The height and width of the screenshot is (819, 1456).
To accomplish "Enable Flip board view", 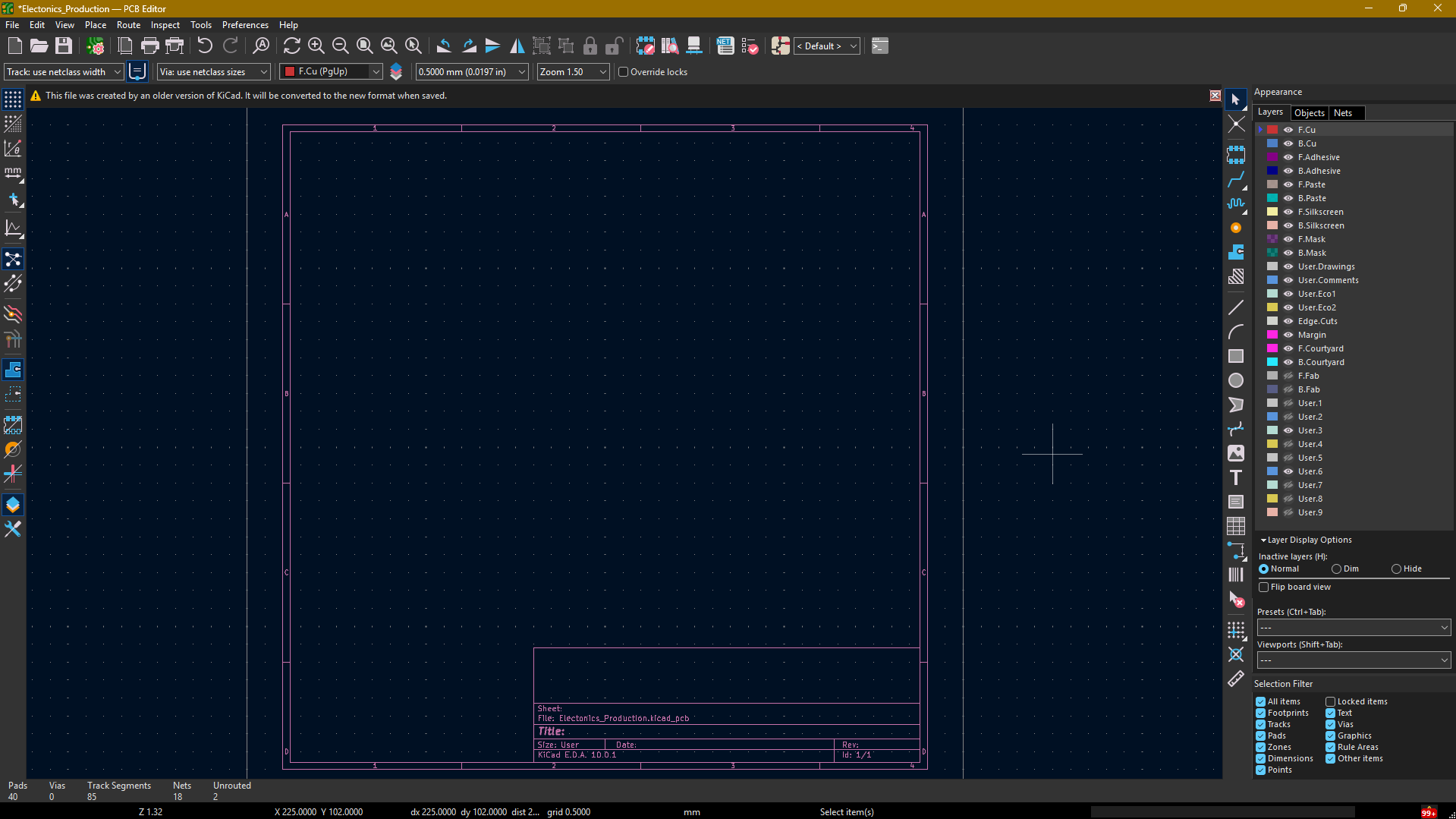I will pyautogui.click(x=1294, y=587).
